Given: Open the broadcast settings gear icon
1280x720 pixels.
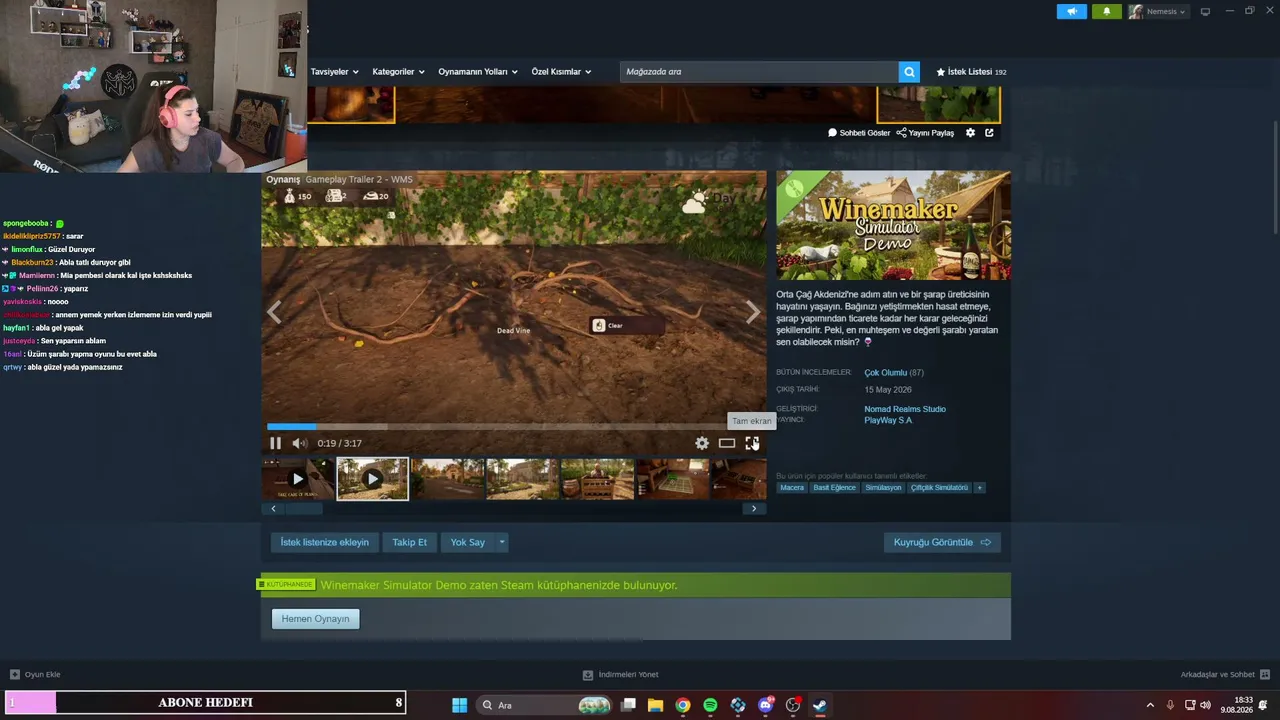Looking at the screenshot, I should tap(970, 133).
